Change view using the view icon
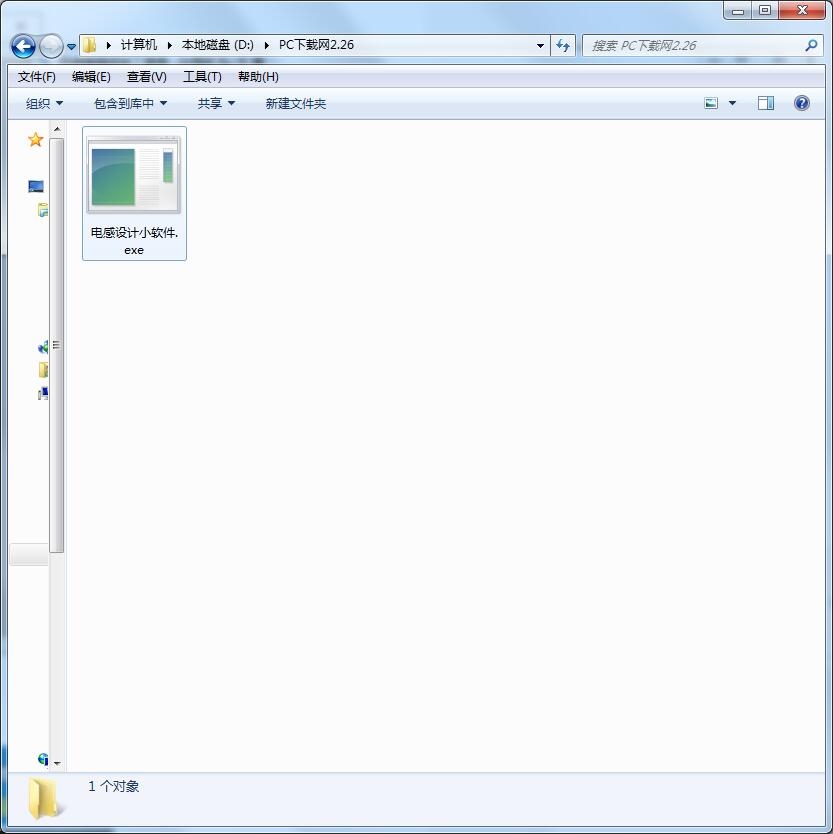Viewport: 833px width, 834px height. click(x=711, y=103)
